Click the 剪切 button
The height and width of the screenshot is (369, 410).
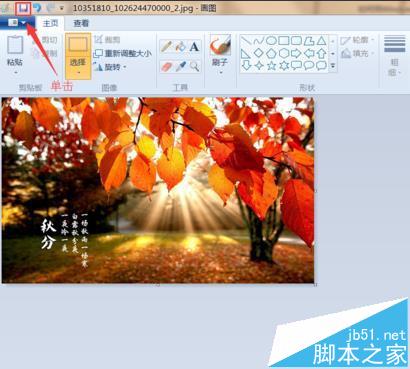point(45,40)
